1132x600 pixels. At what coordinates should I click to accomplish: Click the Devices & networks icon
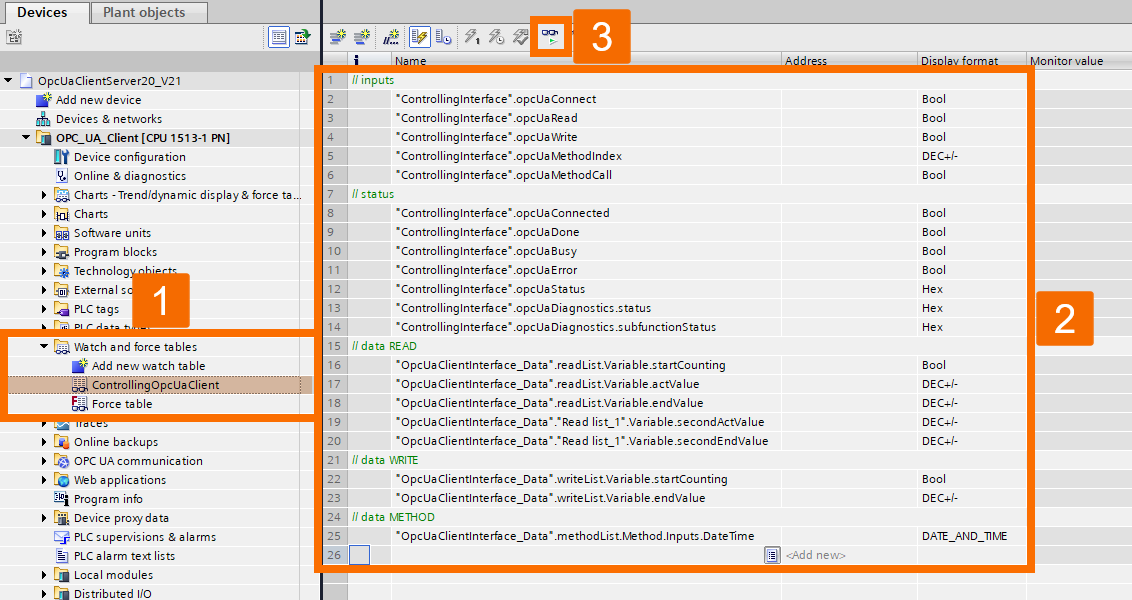[x=44, y=118]
